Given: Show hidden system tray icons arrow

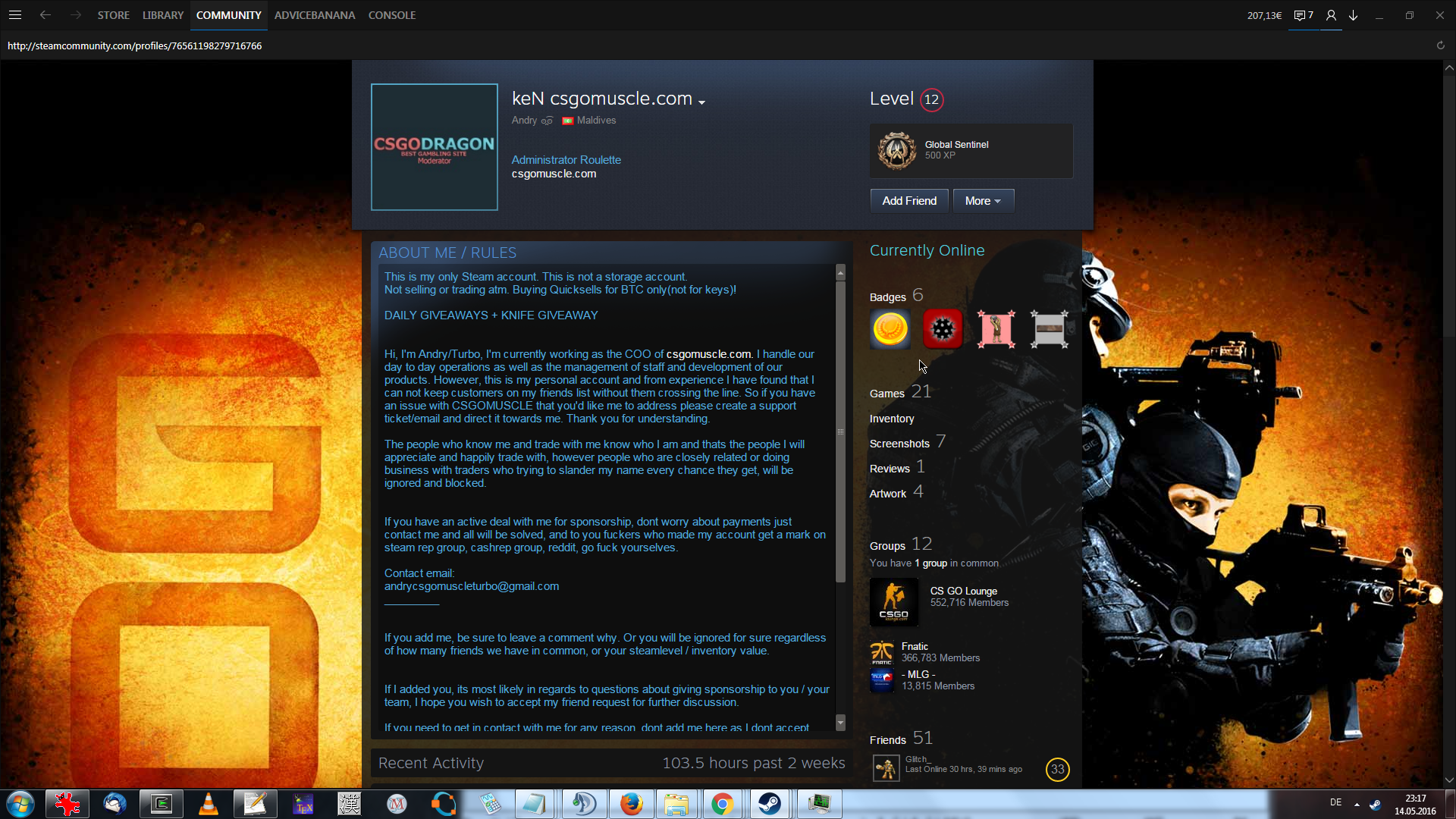Looking at the screenshot, I should pos(1357,804).
